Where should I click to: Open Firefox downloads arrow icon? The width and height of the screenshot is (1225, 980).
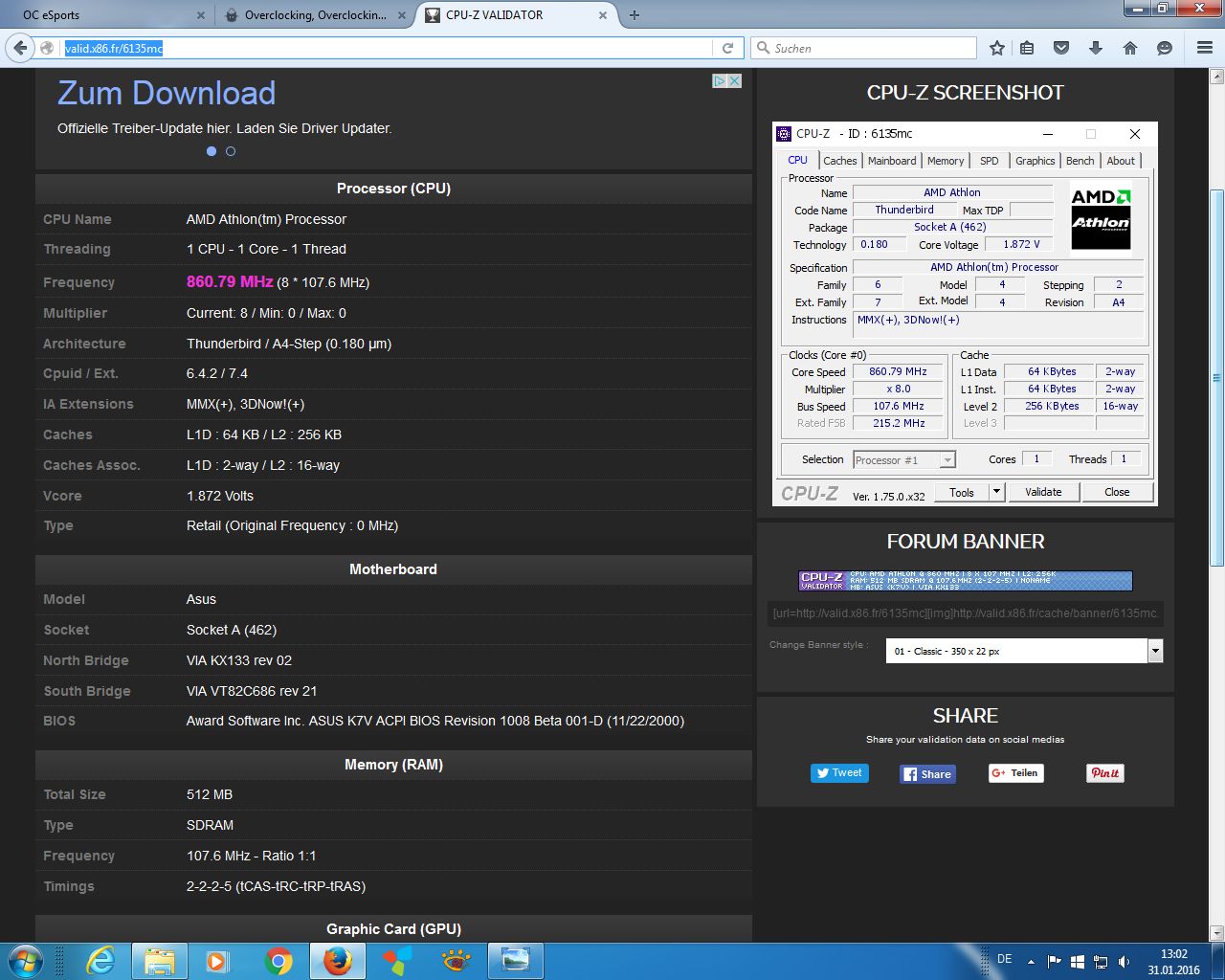(x=1096, y=48)
